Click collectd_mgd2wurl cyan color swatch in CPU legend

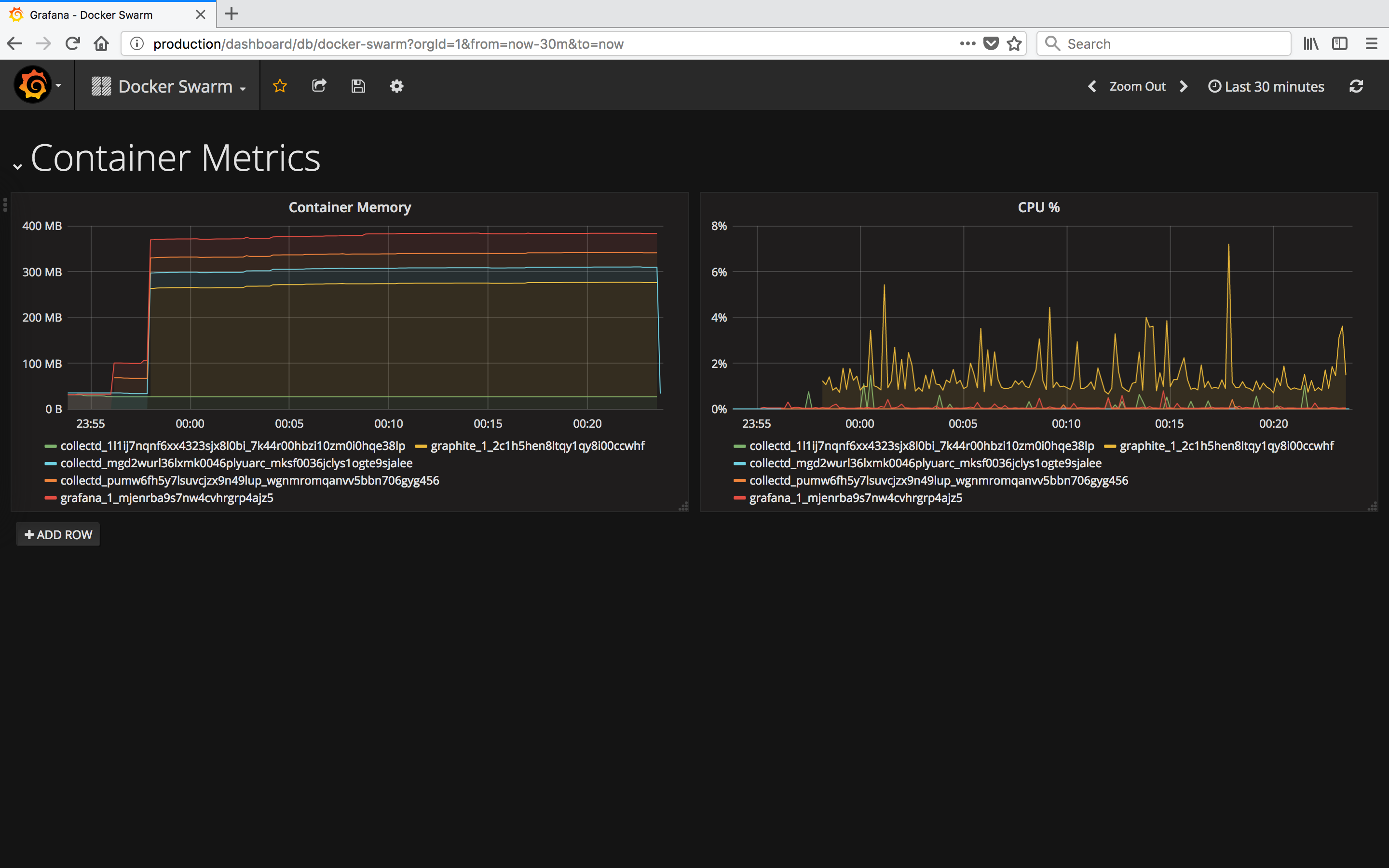coord(739,464)
